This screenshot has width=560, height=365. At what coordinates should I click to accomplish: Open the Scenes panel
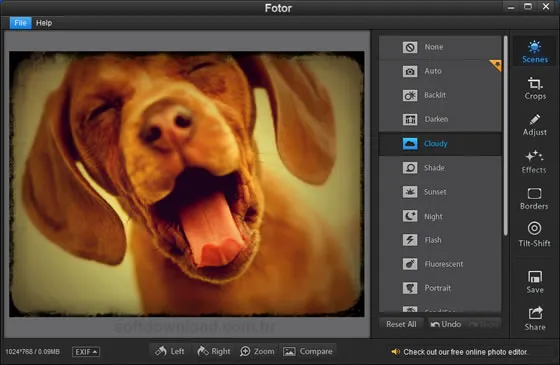[x=535, y=52]
